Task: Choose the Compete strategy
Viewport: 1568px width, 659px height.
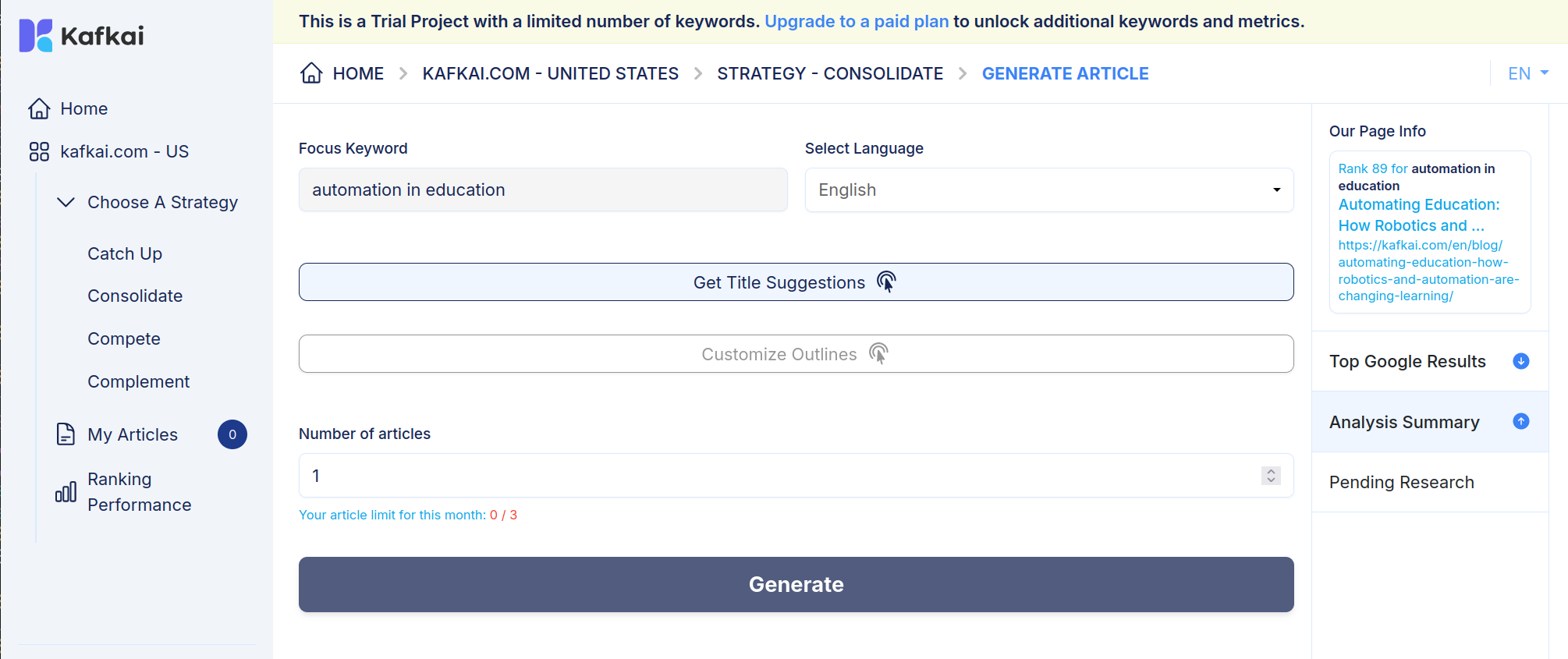Action: pyautogui.click(x=124, y=338)
